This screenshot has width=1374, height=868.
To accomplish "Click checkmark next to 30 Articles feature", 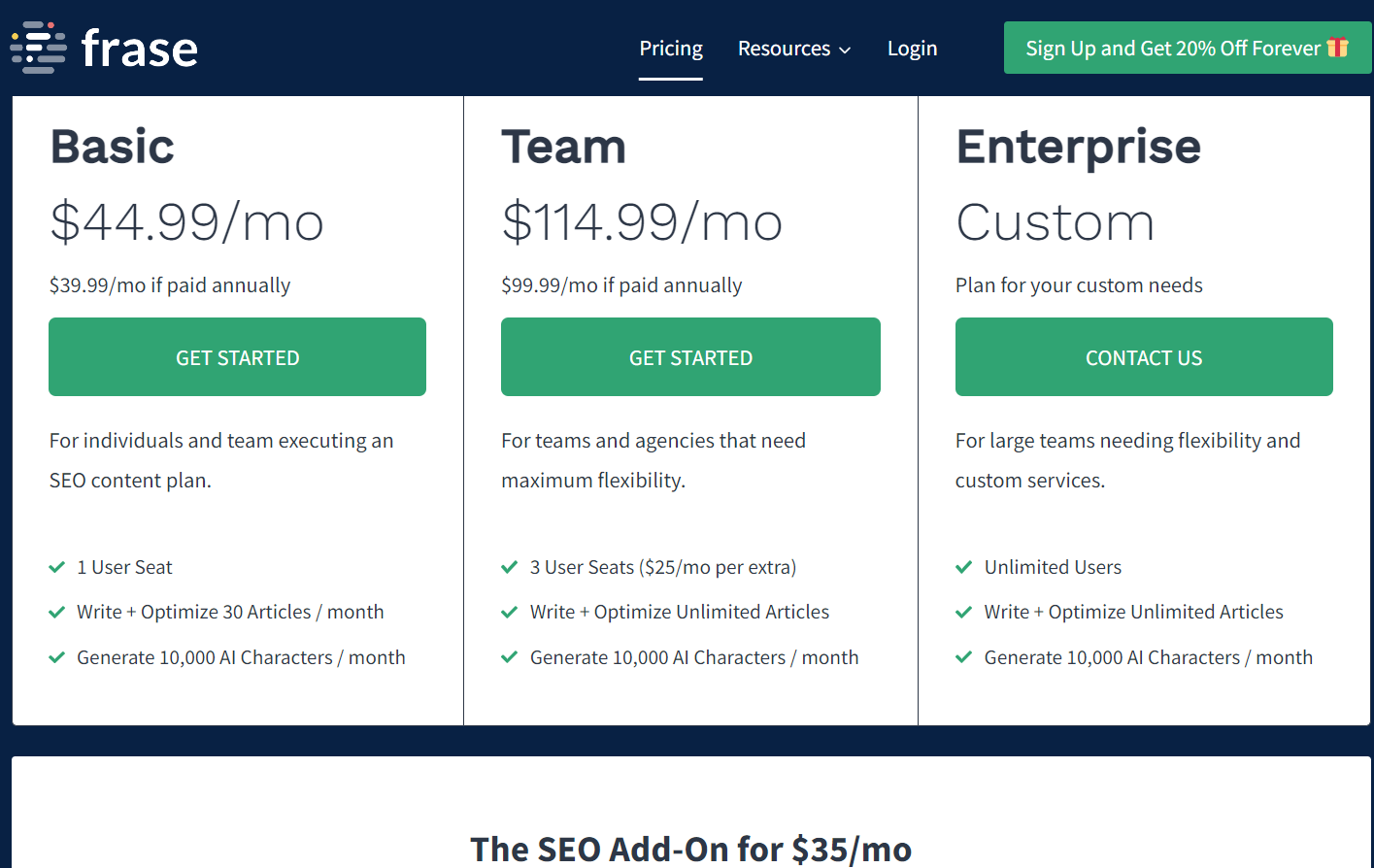I will 57,613.
